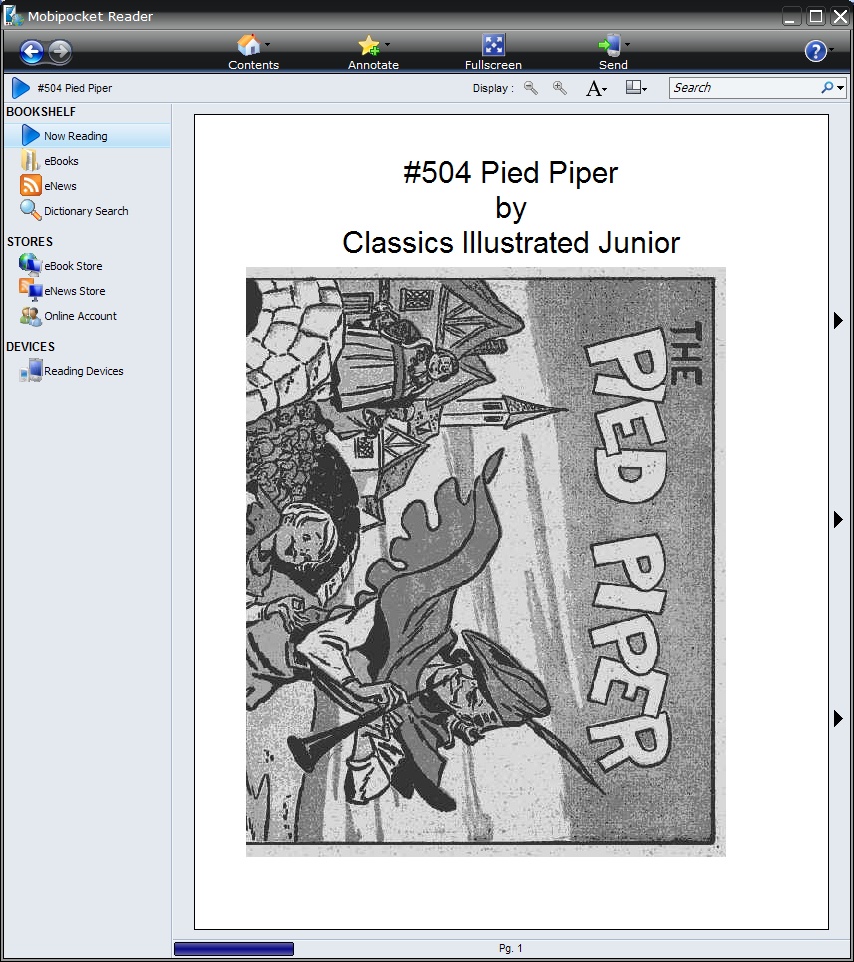Click the blue reading progress bar
This screenshot has height=962, width=854.
[234, 949]
